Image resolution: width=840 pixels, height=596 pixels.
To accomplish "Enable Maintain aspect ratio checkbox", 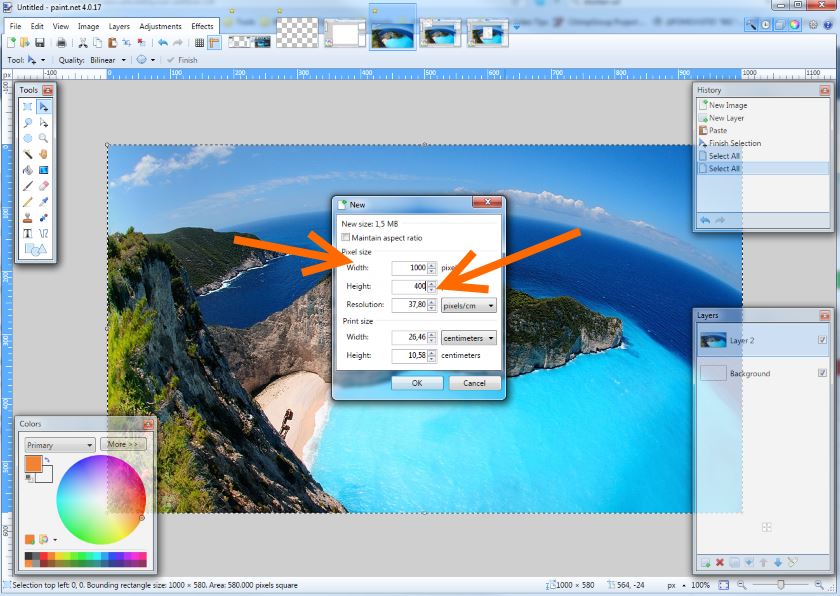I will pyautogui.click(x=346, y=238).
